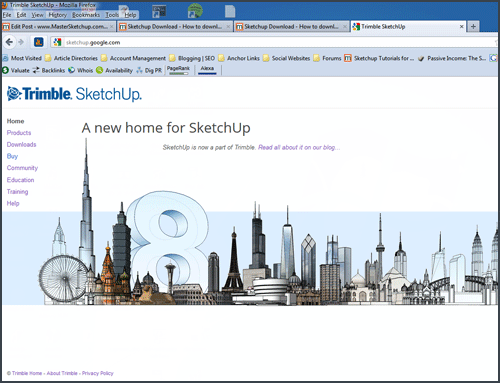500x383 pixels.
Task: Open the Sketchup Tutorials for... bookmark
Action: pyautogui.click(x=379, y=58)
